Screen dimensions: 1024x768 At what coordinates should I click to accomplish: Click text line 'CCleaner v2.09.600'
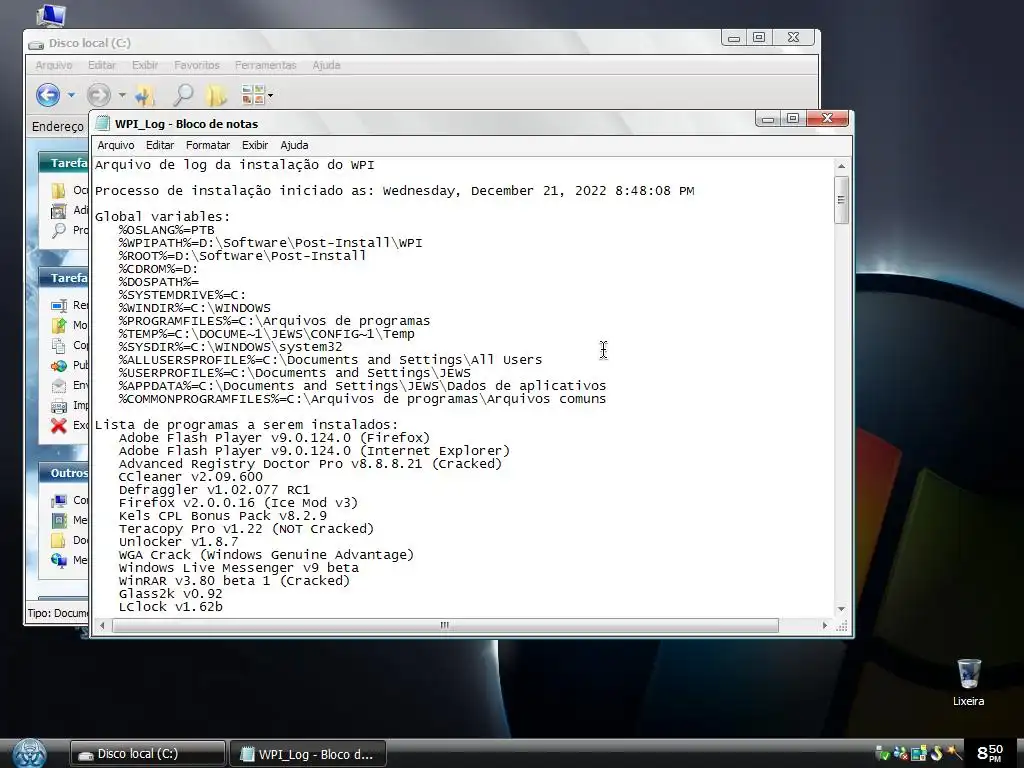191,477
